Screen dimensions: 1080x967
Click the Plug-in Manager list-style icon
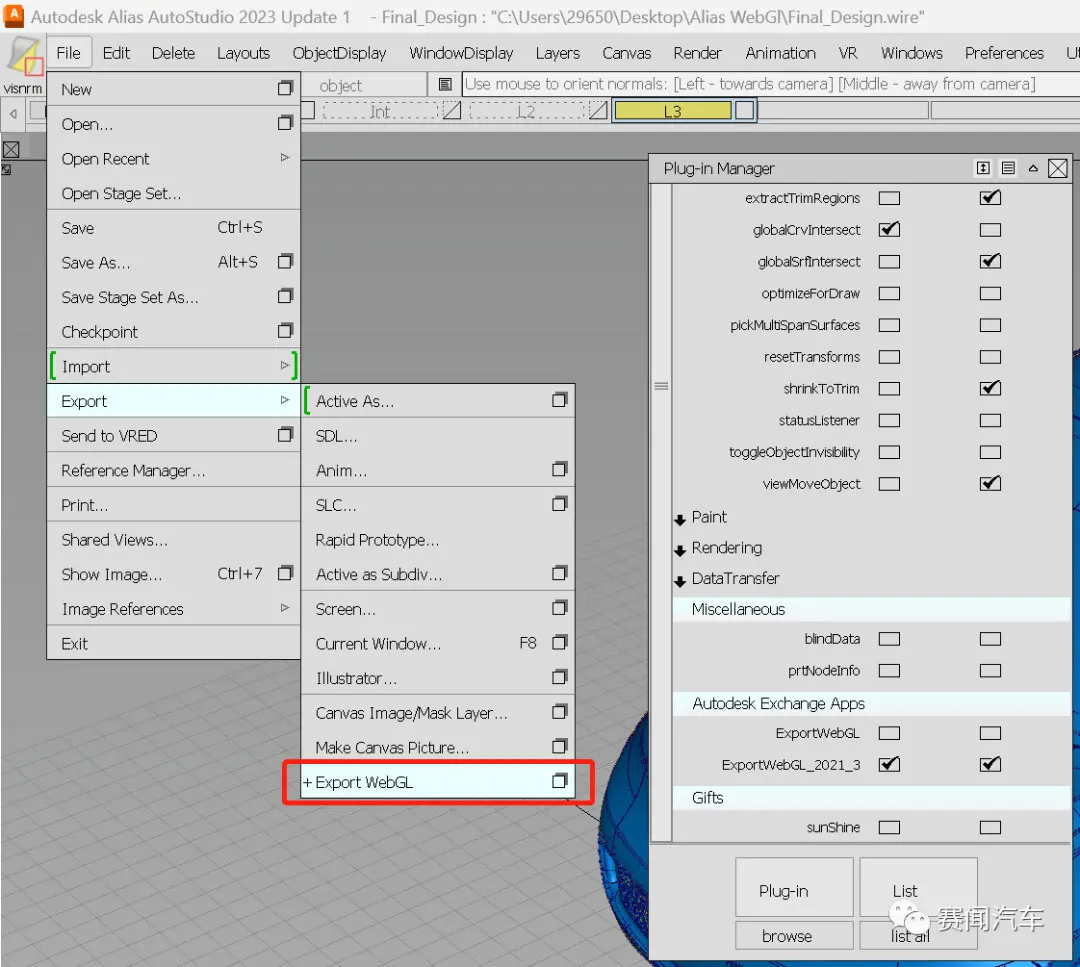[1008, 168]
